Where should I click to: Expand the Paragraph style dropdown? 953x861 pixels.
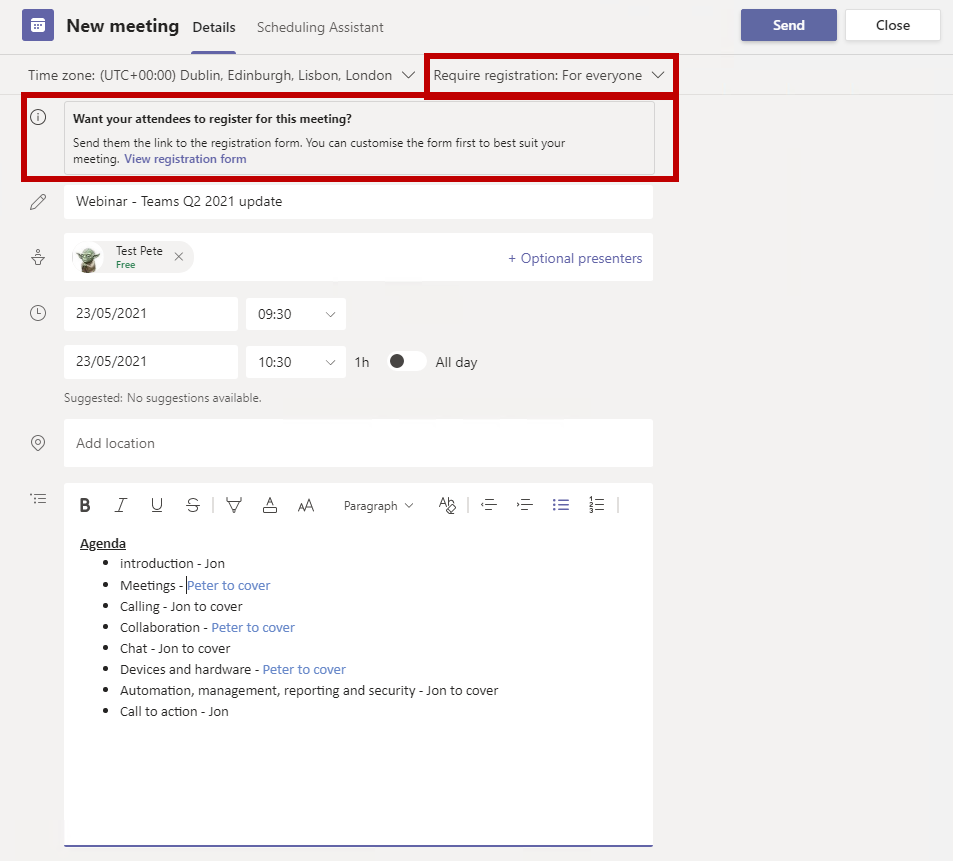click(x=378, y=506)
